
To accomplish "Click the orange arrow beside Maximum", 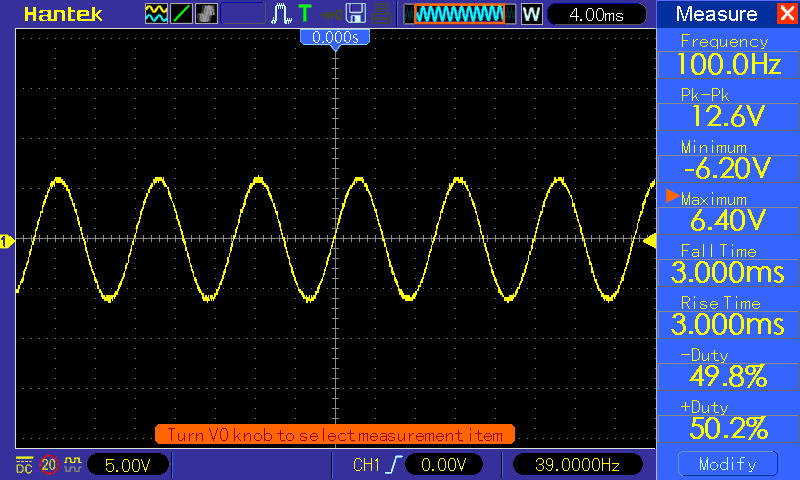I will (x=672, y=196).
